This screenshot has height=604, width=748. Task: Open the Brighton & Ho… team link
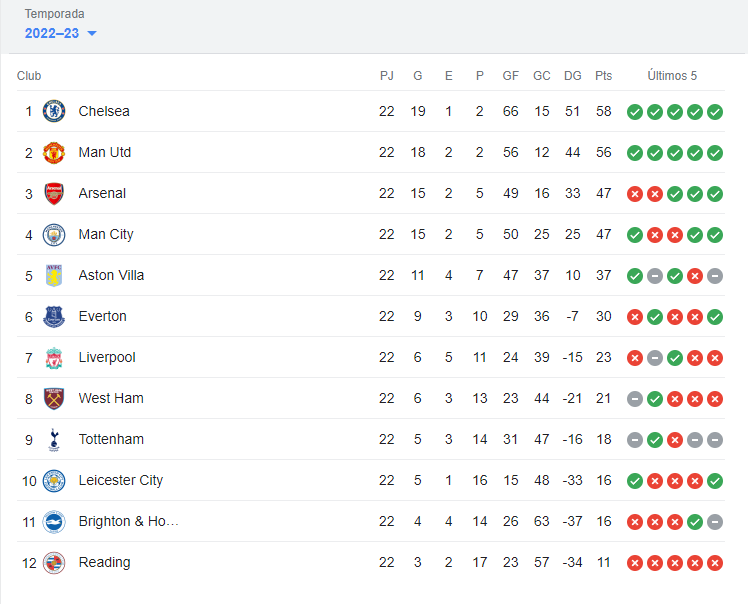tap(128, 521)
